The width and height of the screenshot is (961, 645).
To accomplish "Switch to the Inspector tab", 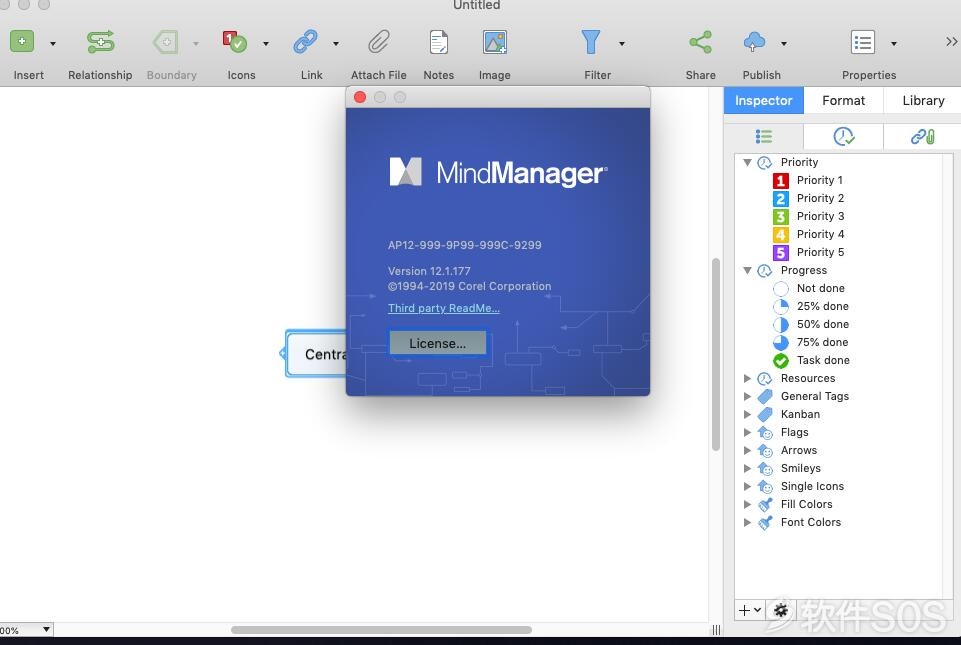I will pyautogui.click(x=764, y=101).
